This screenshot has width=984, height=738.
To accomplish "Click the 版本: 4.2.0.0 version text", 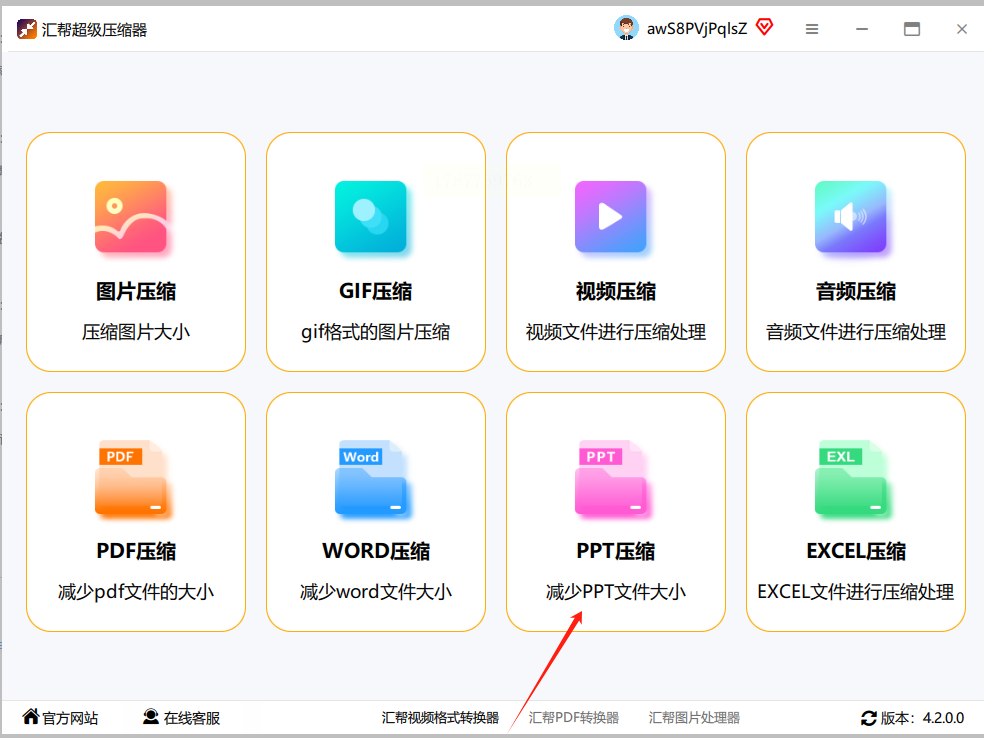I will click(922, 718).
